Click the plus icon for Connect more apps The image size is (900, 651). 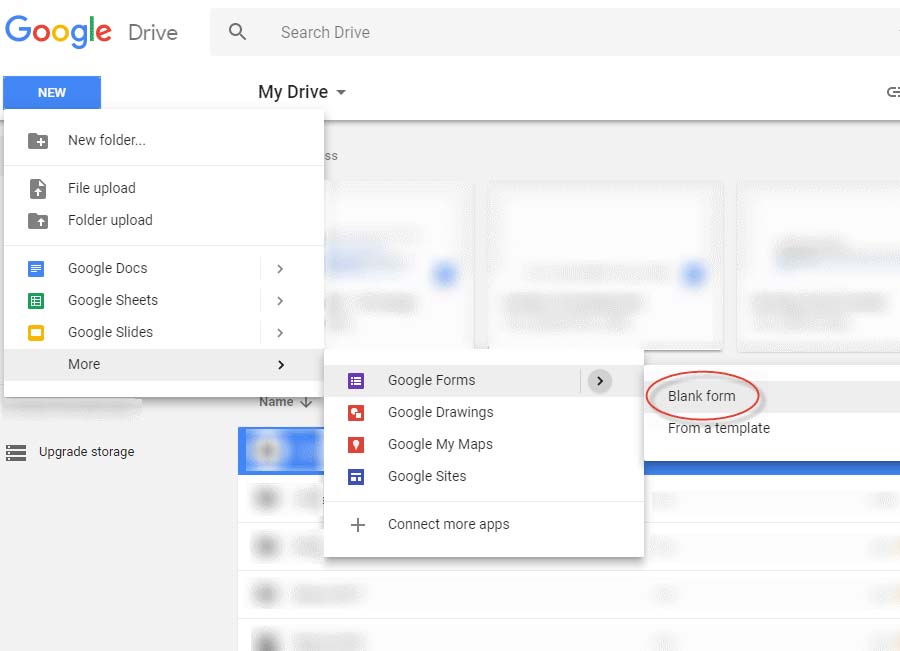358,525
